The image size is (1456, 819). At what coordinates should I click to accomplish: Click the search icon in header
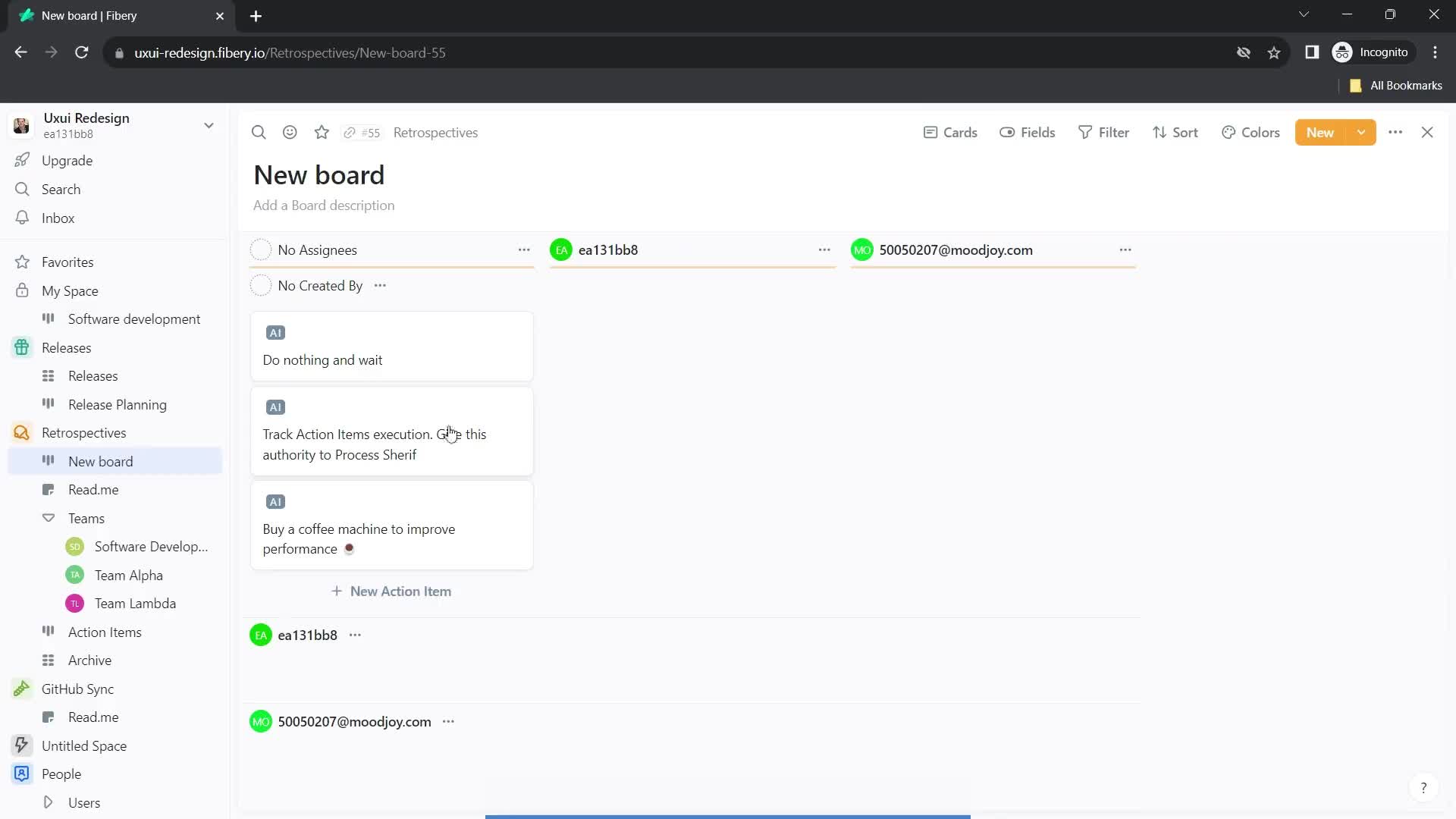point(258,132)
